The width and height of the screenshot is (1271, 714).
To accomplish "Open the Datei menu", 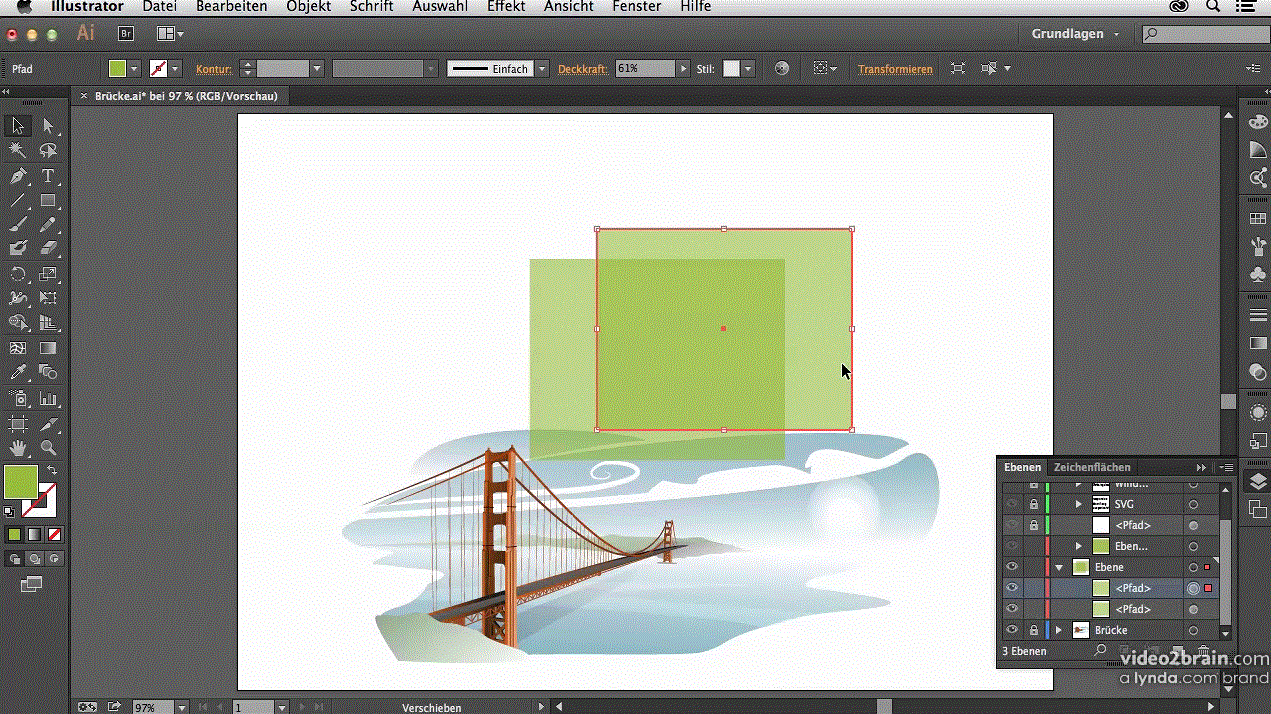I will coord(160,7).
